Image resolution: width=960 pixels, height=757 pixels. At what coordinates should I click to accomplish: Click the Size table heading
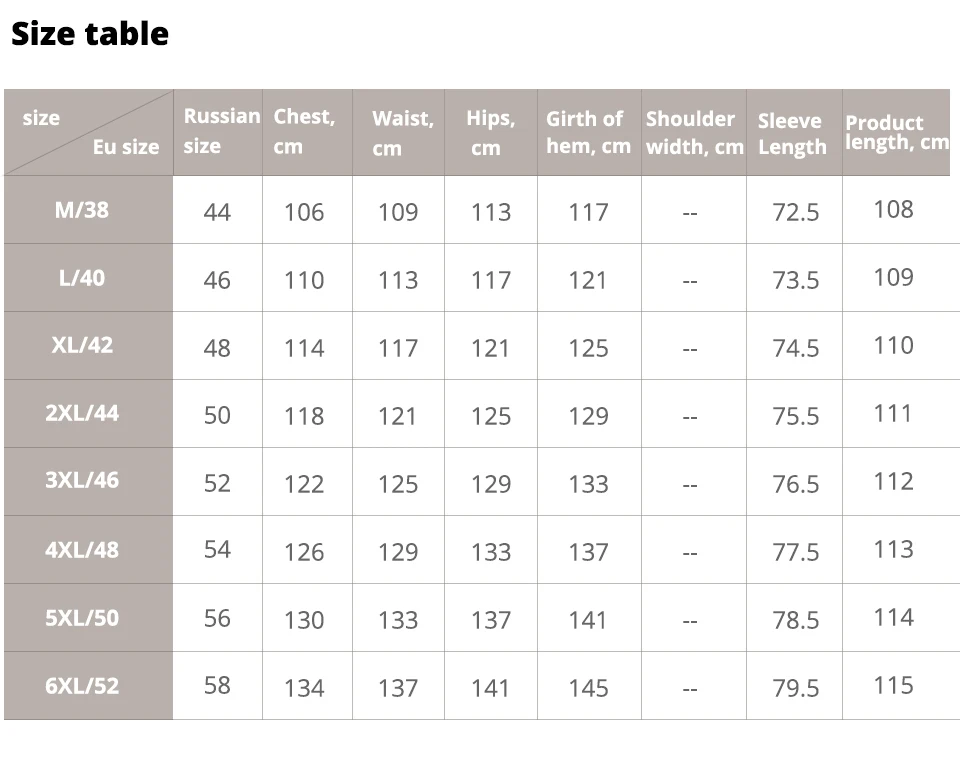click(90, 34)
